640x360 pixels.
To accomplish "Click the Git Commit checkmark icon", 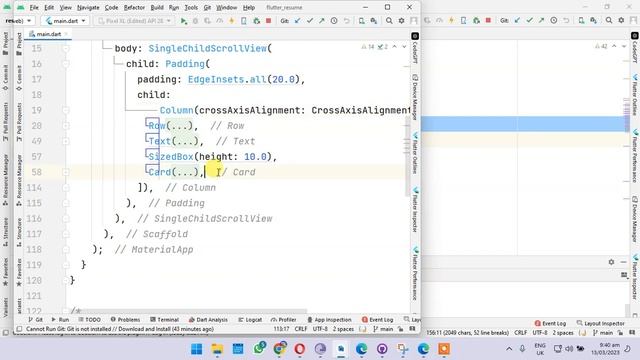I will (x=309, y=21).
